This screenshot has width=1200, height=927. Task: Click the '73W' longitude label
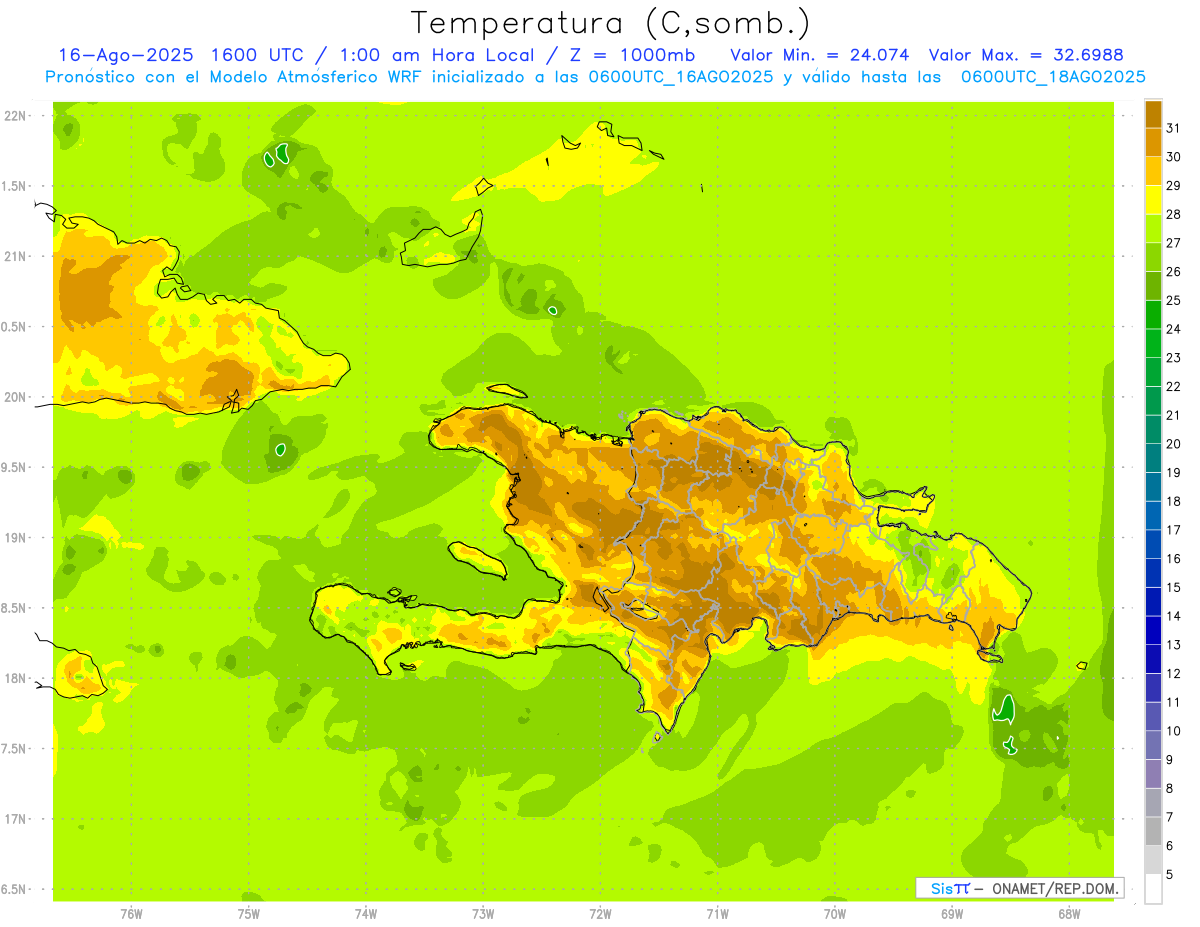[483, 913]
